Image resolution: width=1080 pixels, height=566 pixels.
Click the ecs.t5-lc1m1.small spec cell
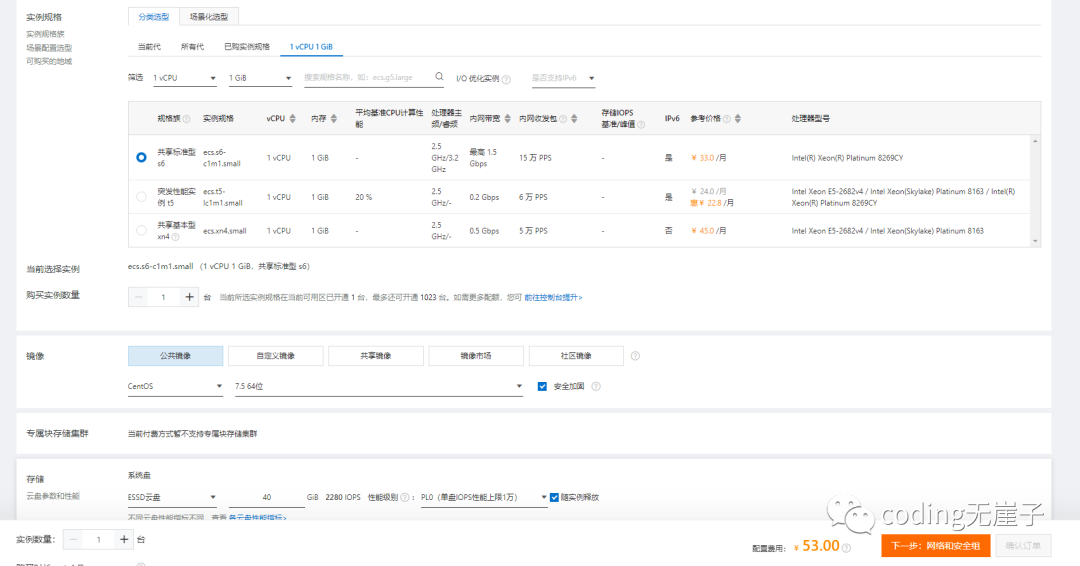223,197
